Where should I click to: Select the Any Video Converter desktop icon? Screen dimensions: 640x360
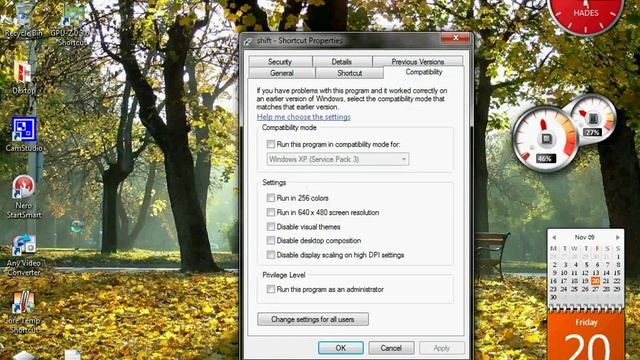point(24,256)
